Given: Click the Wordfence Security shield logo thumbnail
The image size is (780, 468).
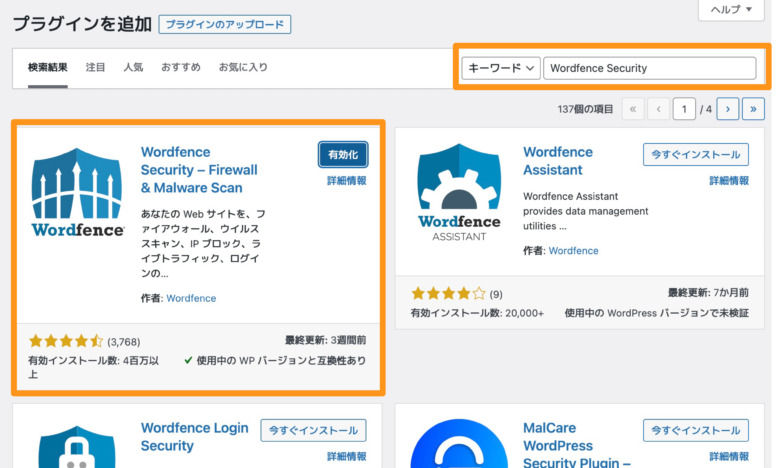Looking at the screenshot, I should pos(77,192).
